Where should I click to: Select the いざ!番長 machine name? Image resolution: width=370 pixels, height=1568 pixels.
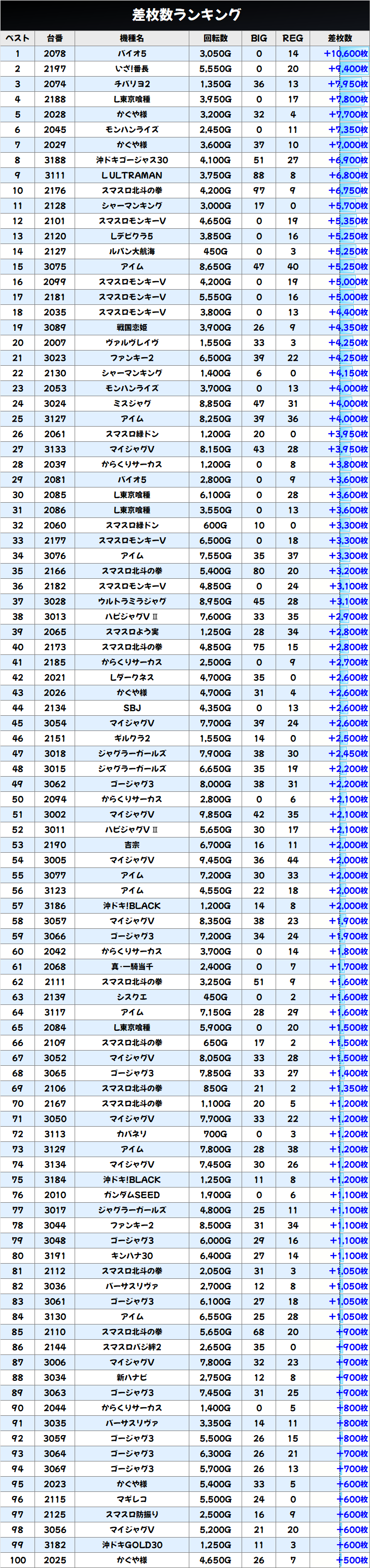[x=132, y=69]
